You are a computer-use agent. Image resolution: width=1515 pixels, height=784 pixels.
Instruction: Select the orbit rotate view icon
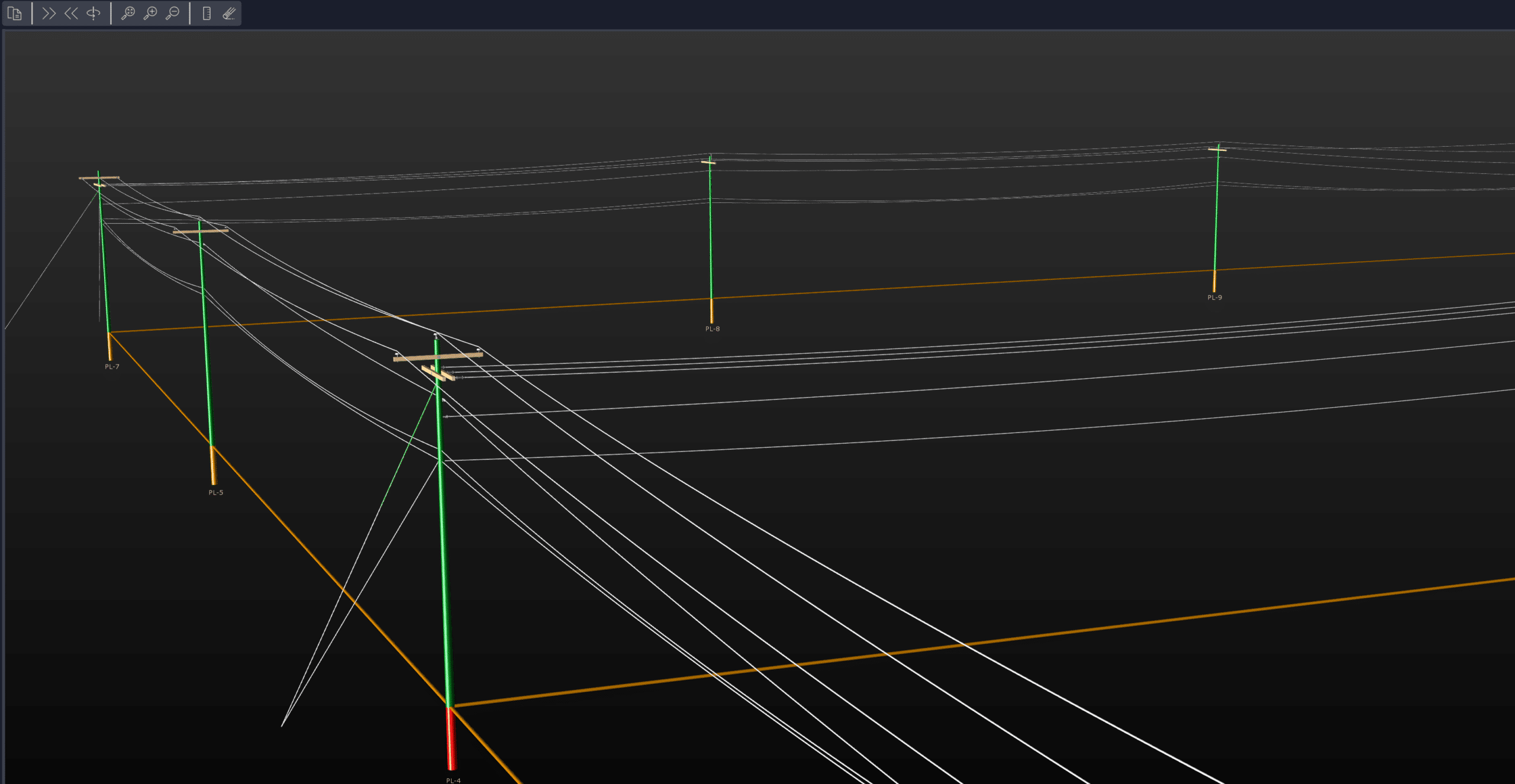93,13
